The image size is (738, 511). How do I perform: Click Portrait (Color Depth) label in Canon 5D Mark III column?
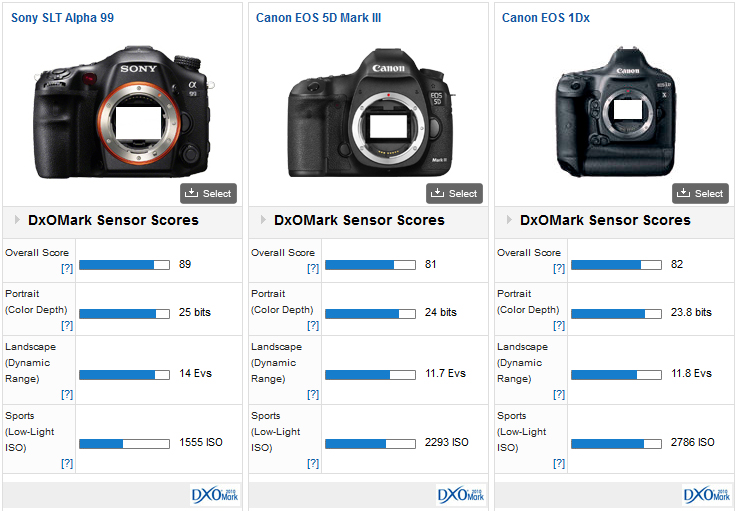(x=282, y=302)
